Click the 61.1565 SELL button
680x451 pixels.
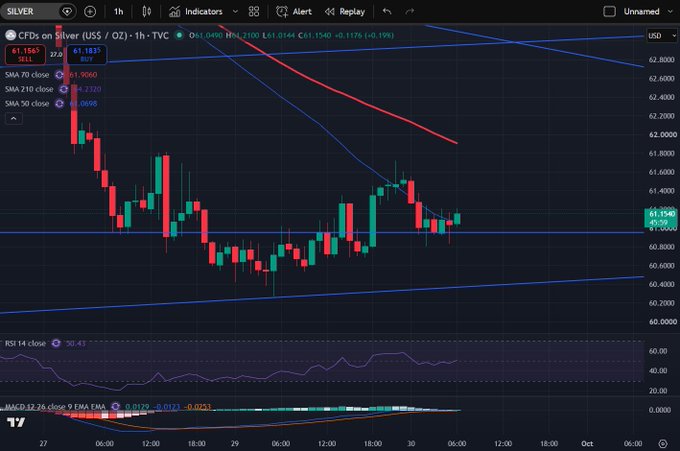pyautogui.click(x=25, y=54)
